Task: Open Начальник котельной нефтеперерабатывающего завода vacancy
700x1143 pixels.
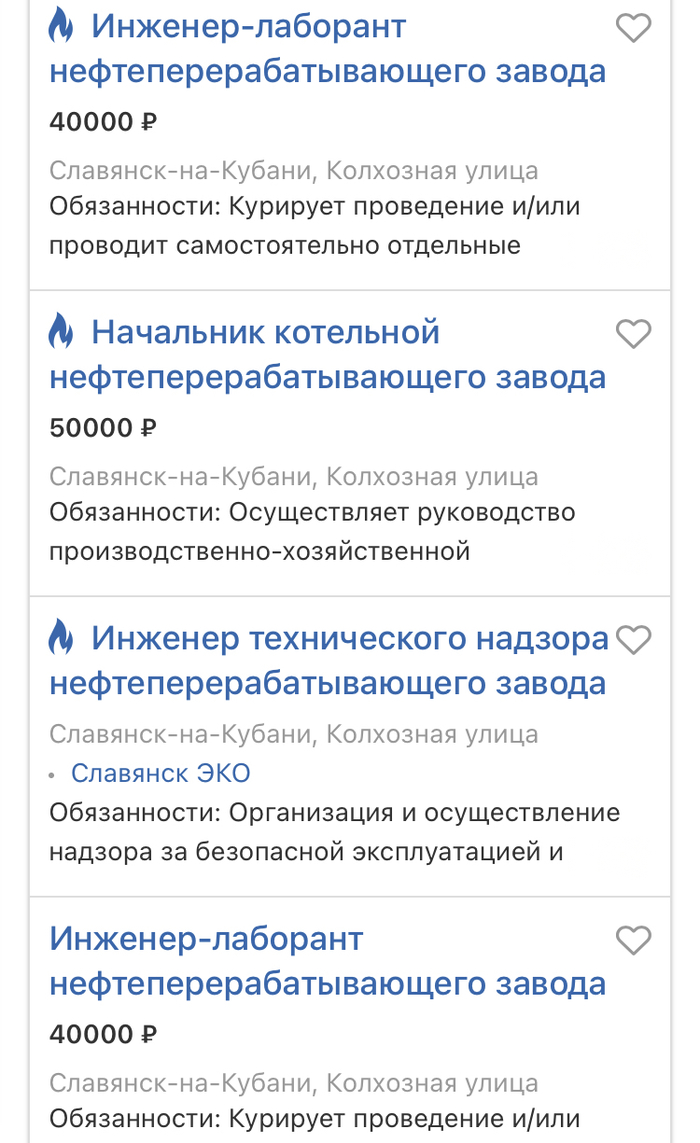Action: [x=327, y=355]
